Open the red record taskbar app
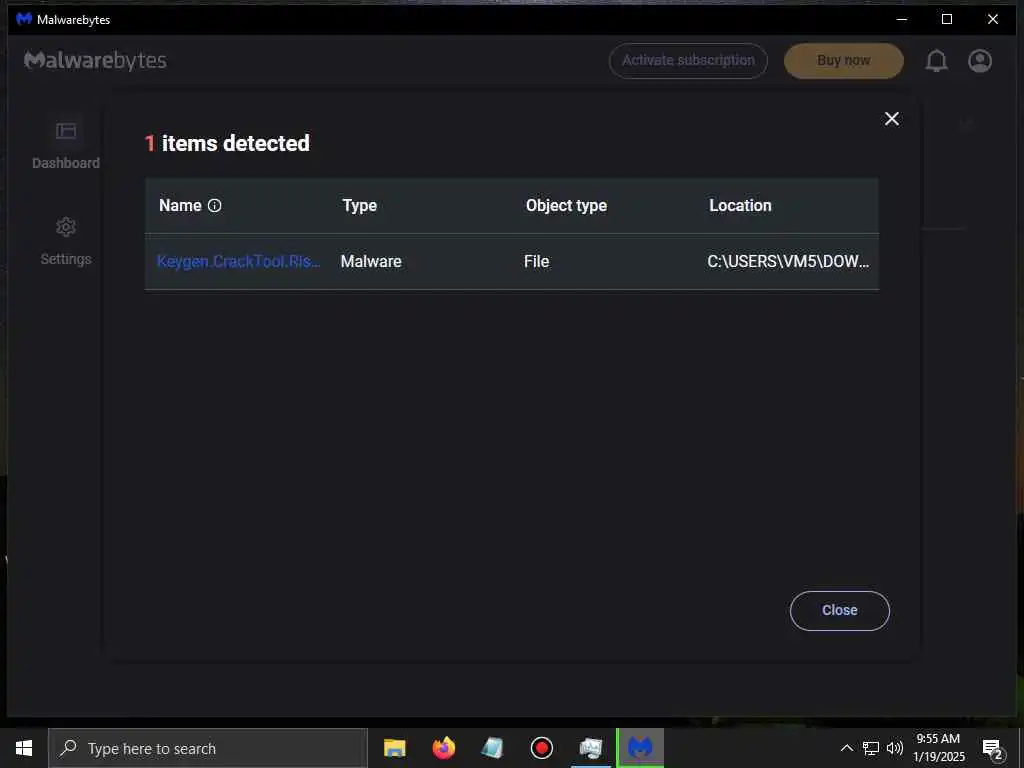This screenshot has height=768, width=1024. (541, 748)
